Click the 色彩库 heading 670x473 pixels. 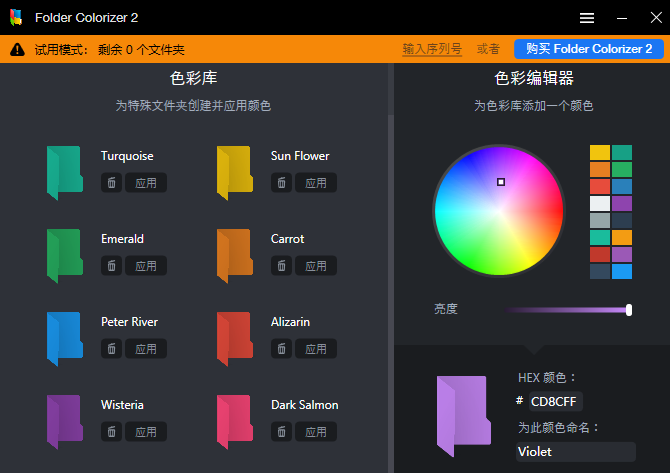tap(193, 78)
